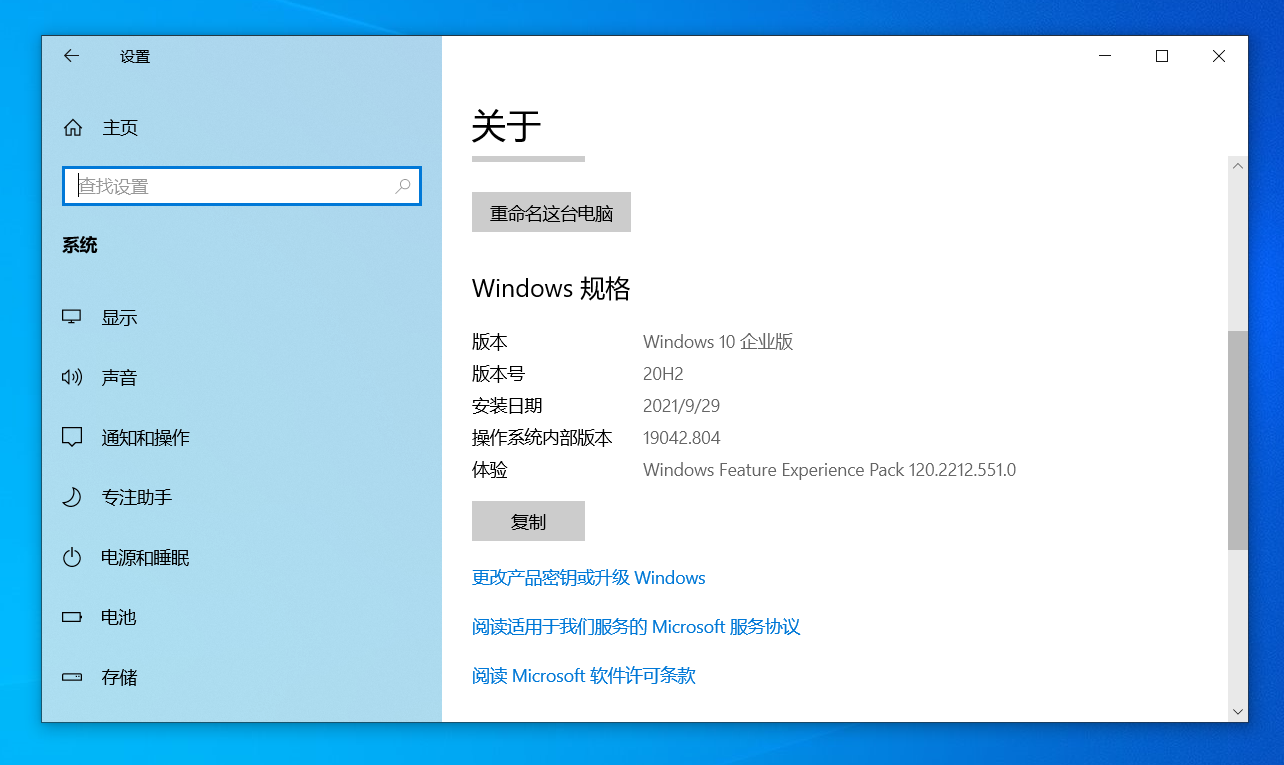The height and width of the screenshot is (765, 1284).
Task: Click the 复制 button
Action: click(x=528, y=521)
